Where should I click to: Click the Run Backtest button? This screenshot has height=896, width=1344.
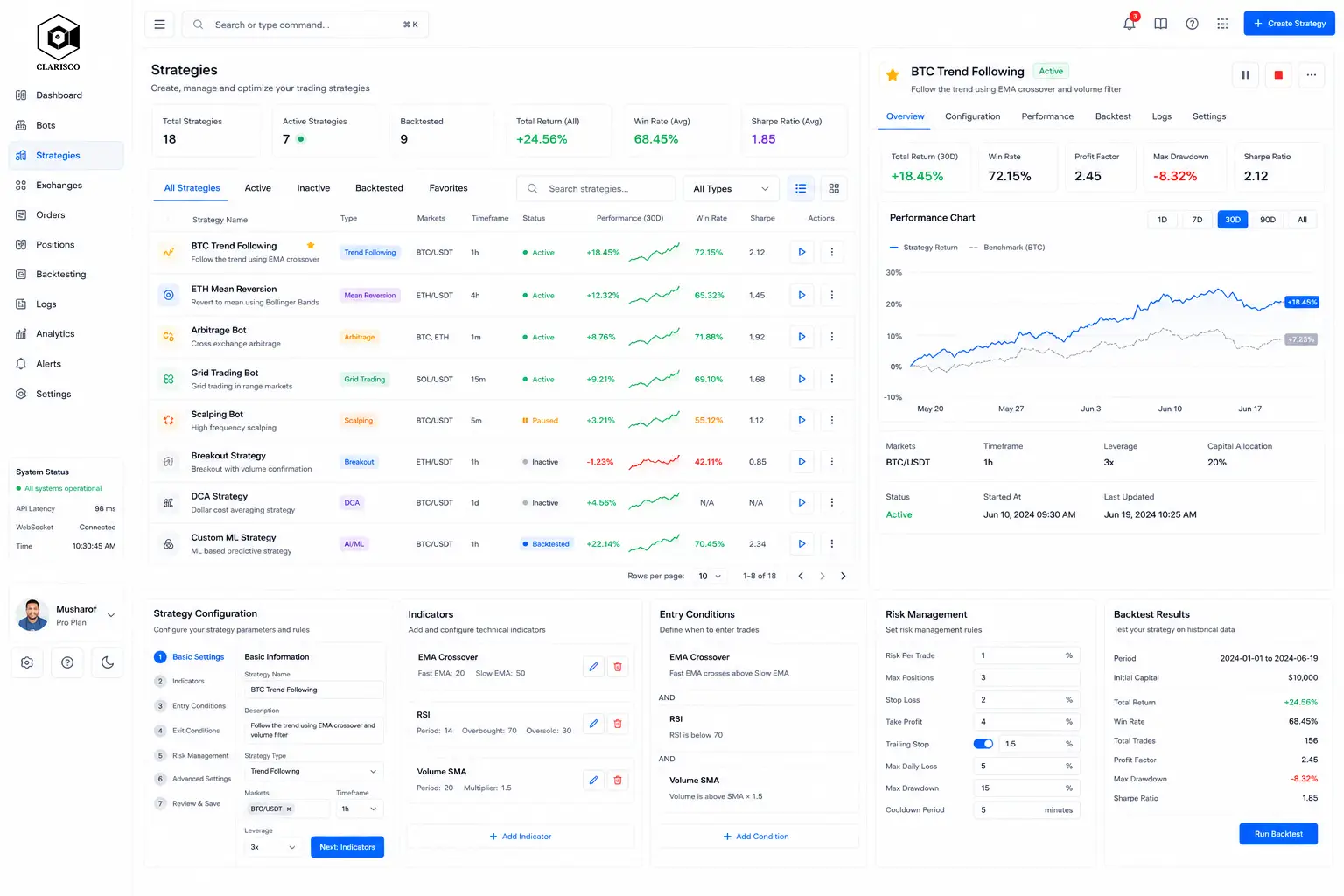click(x=1278, y=834)
